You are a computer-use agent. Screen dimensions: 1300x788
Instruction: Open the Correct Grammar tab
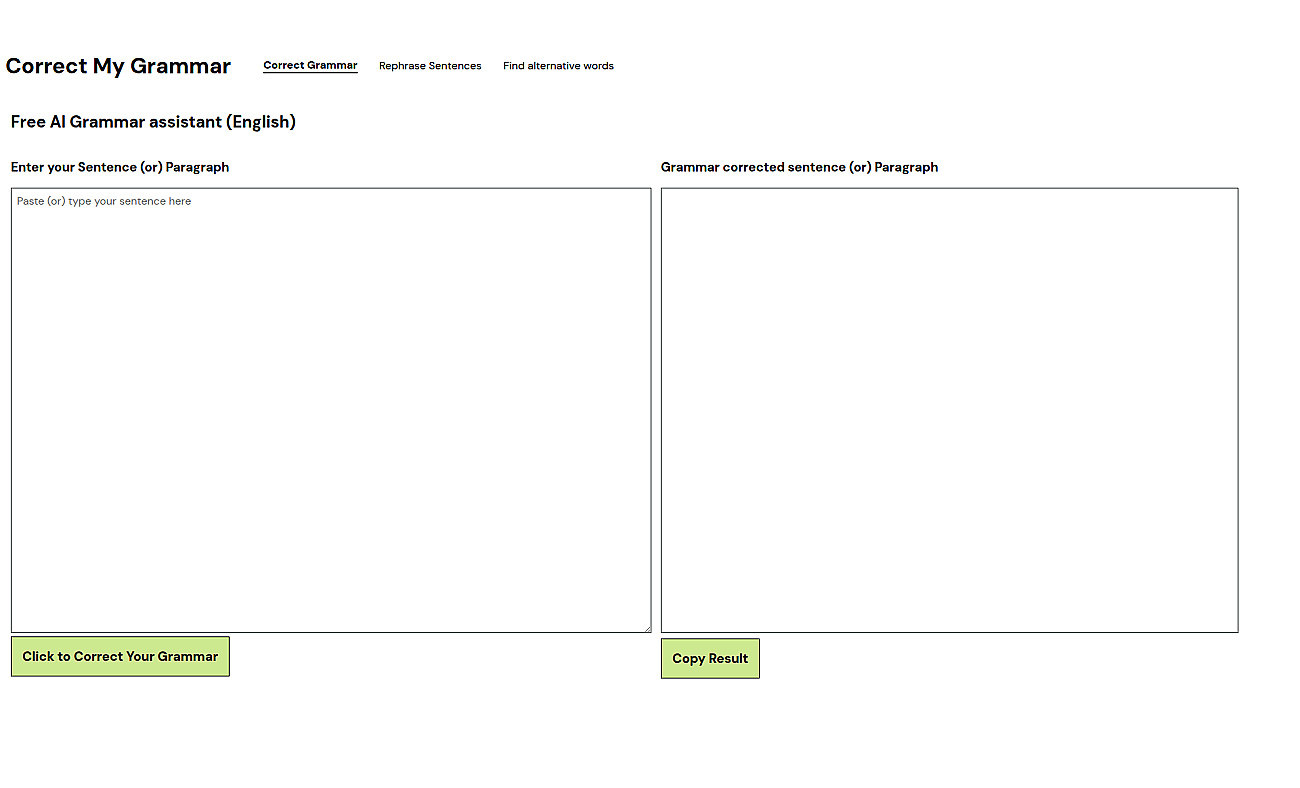(310, 66)
